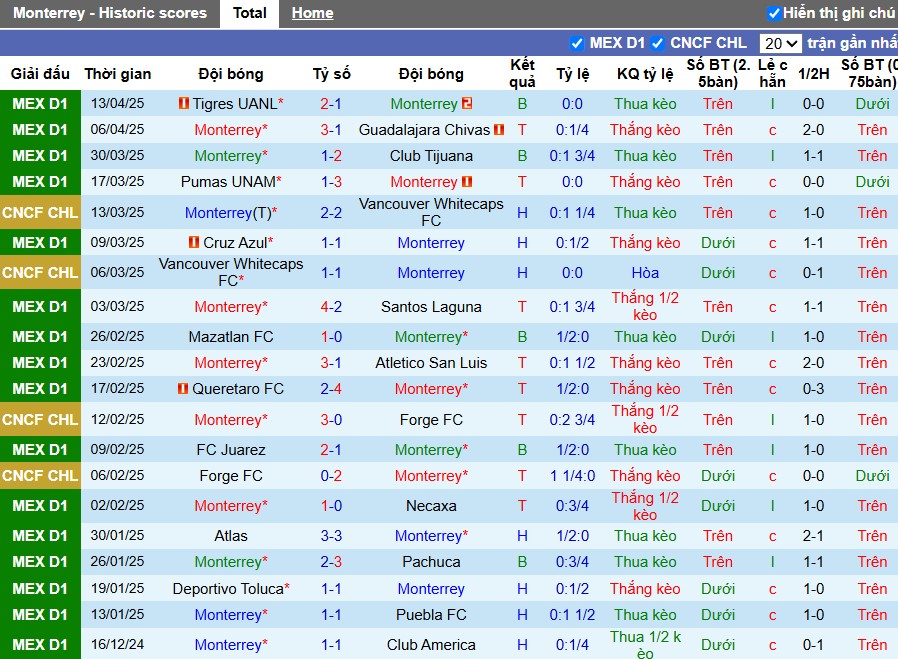898x659 pixels.
Task: Click Monterrey(T) home team name
Action: [x=231, y=213]
